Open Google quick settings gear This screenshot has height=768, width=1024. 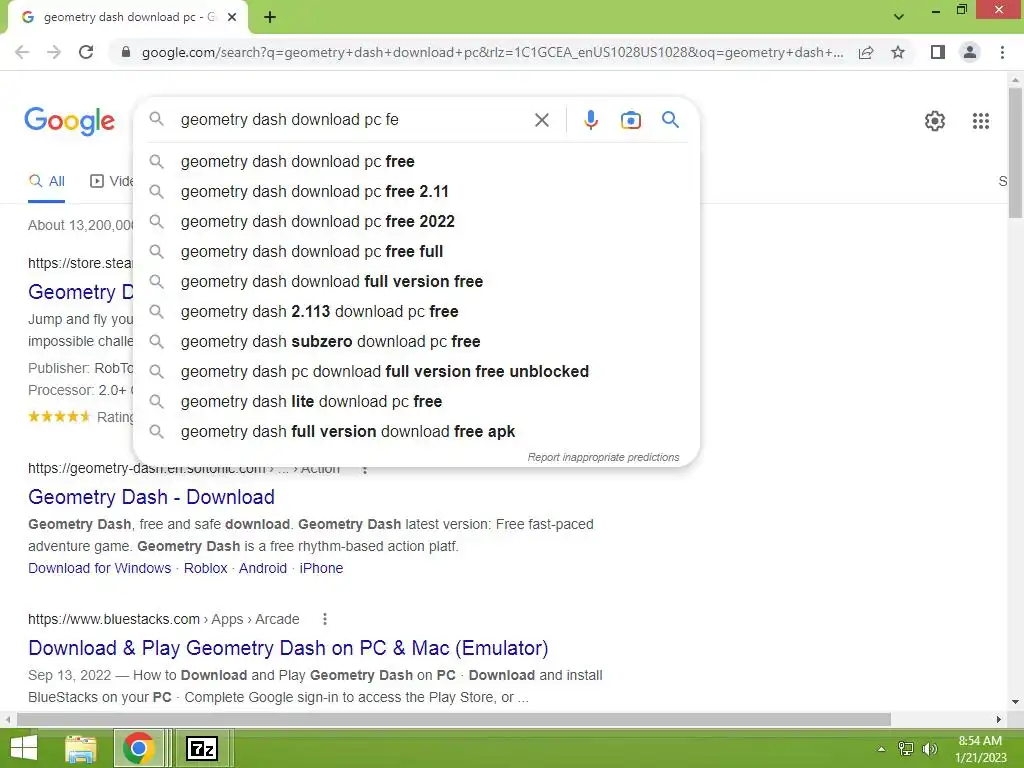pos(935,121)
